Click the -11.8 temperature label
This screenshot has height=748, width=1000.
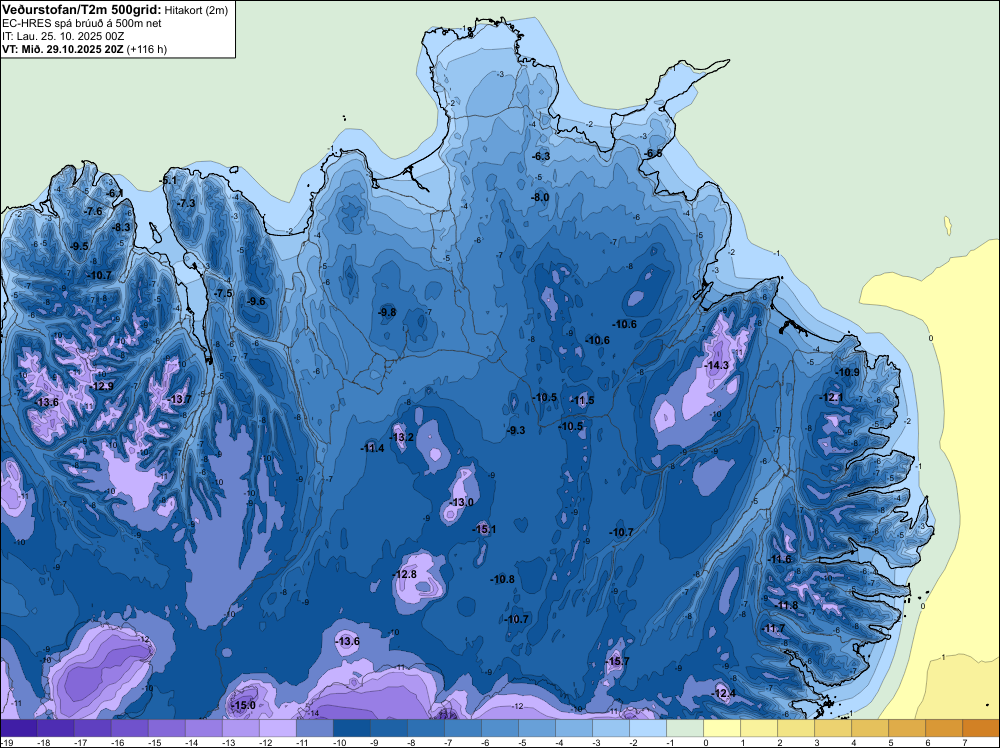tap(786, 605)
